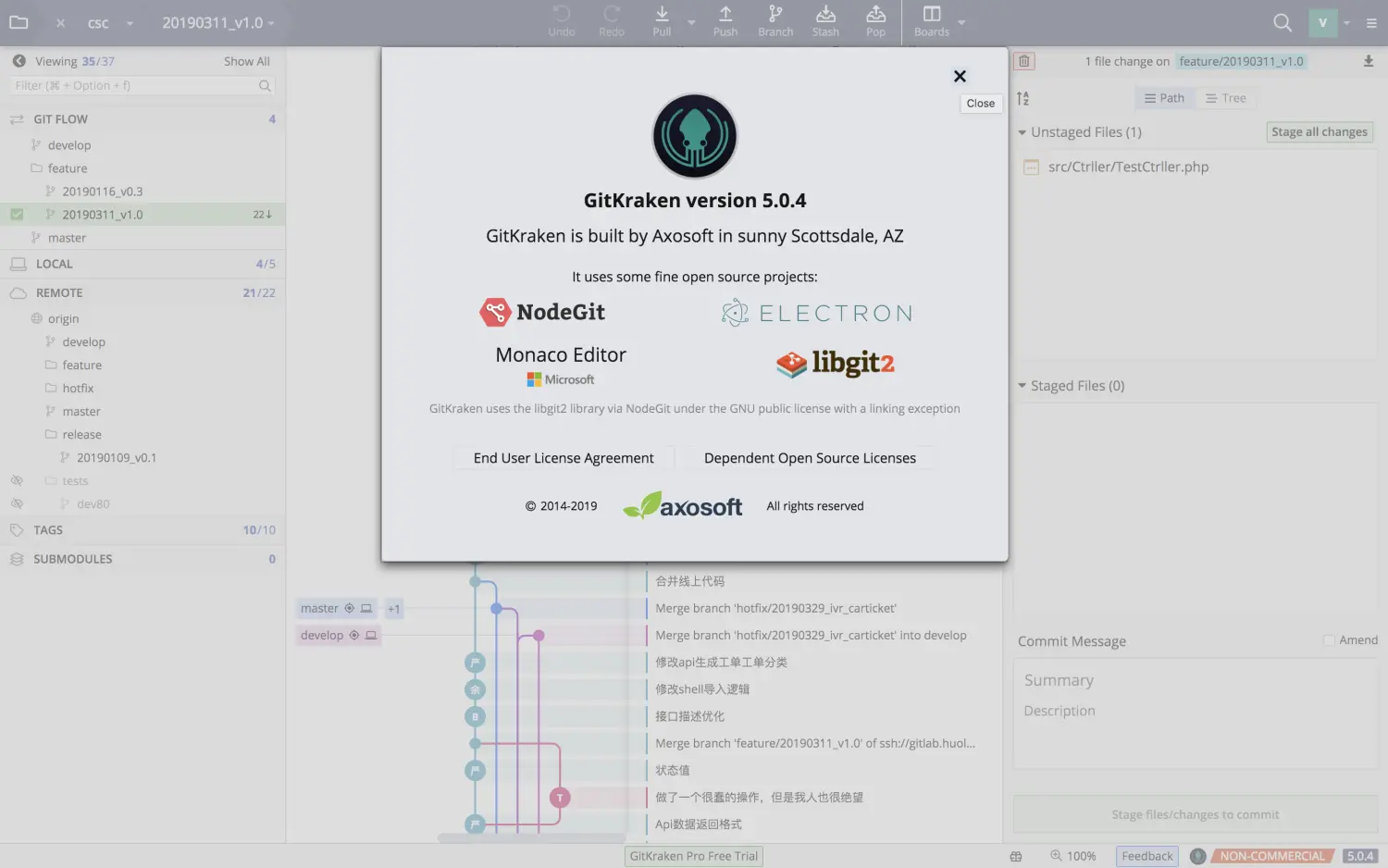Screen dimensions: 1388x868
Task: Show the hidden dev80 branch eye toggle
Action: tap(17, 504)
